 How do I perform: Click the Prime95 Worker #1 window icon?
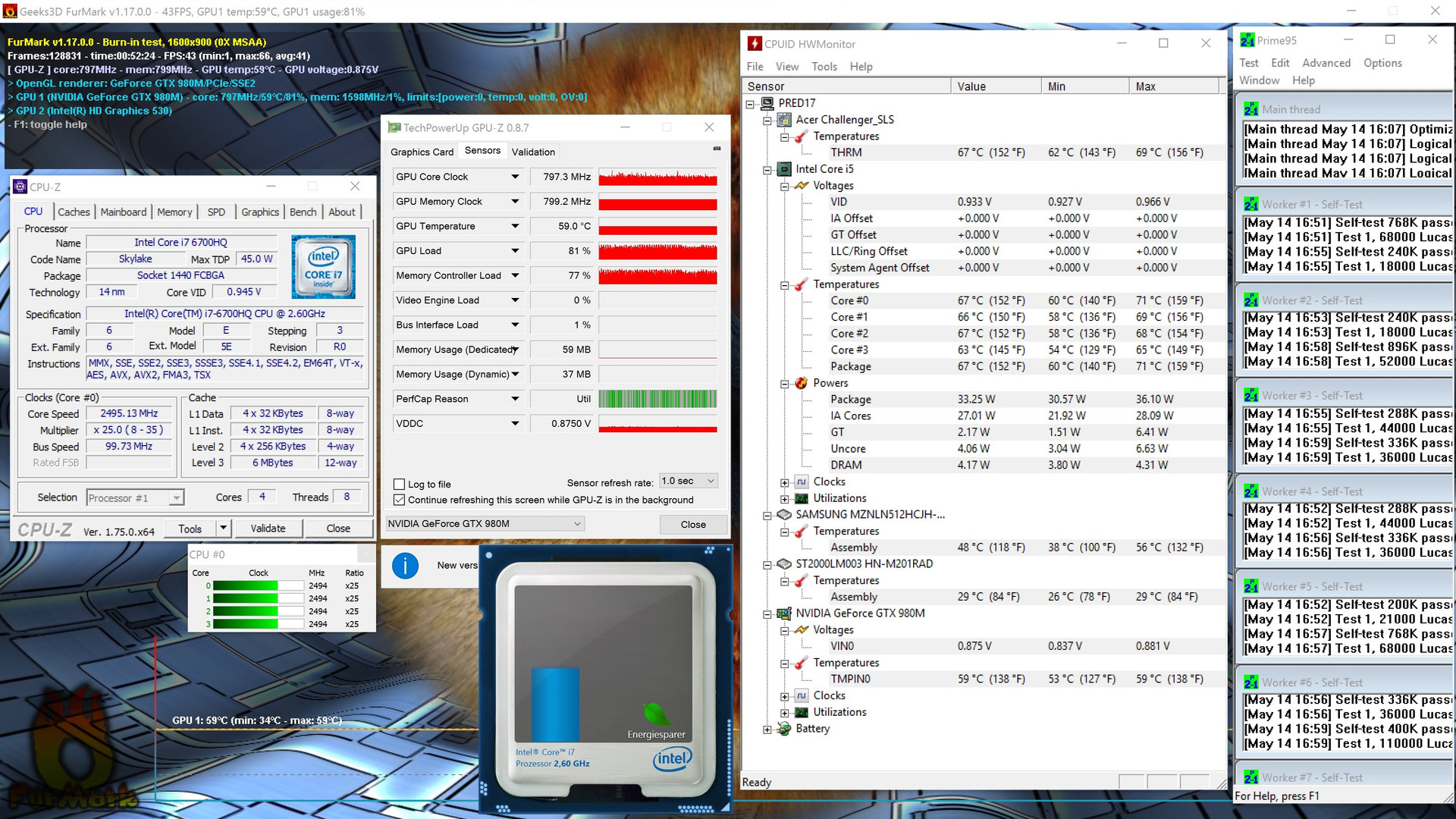click(x=1250, y=205)
